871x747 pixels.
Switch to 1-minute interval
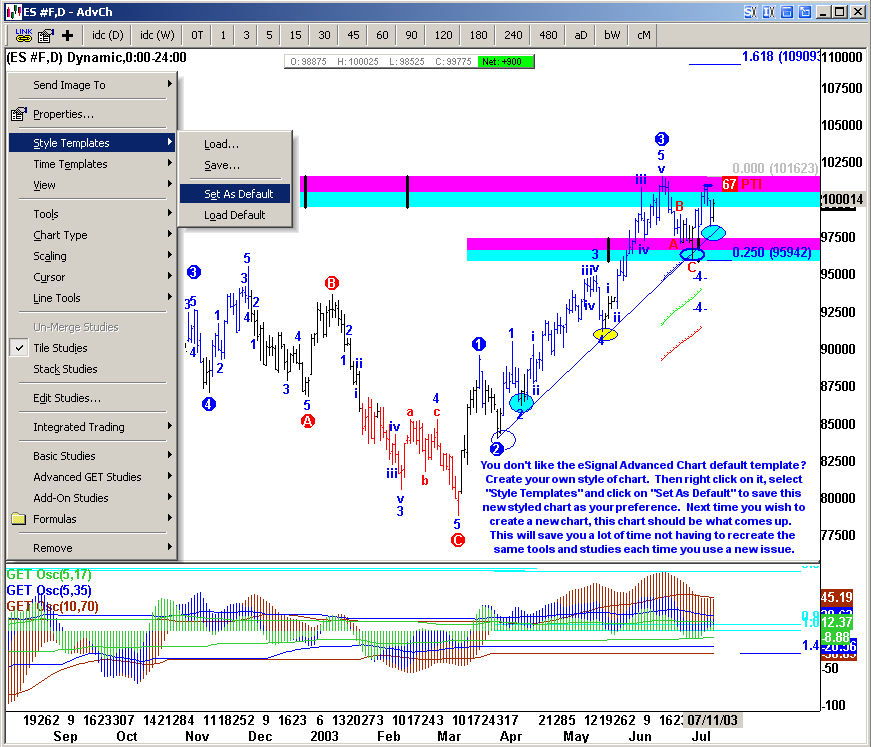223,36
